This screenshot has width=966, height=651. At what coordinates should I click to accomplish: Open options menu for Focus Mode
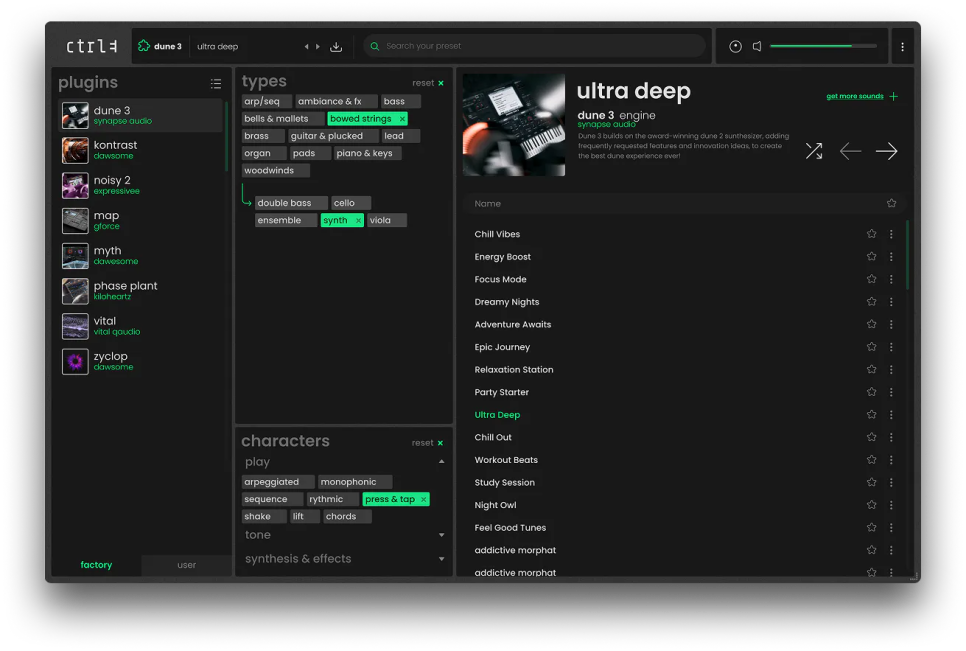point(891,279)
